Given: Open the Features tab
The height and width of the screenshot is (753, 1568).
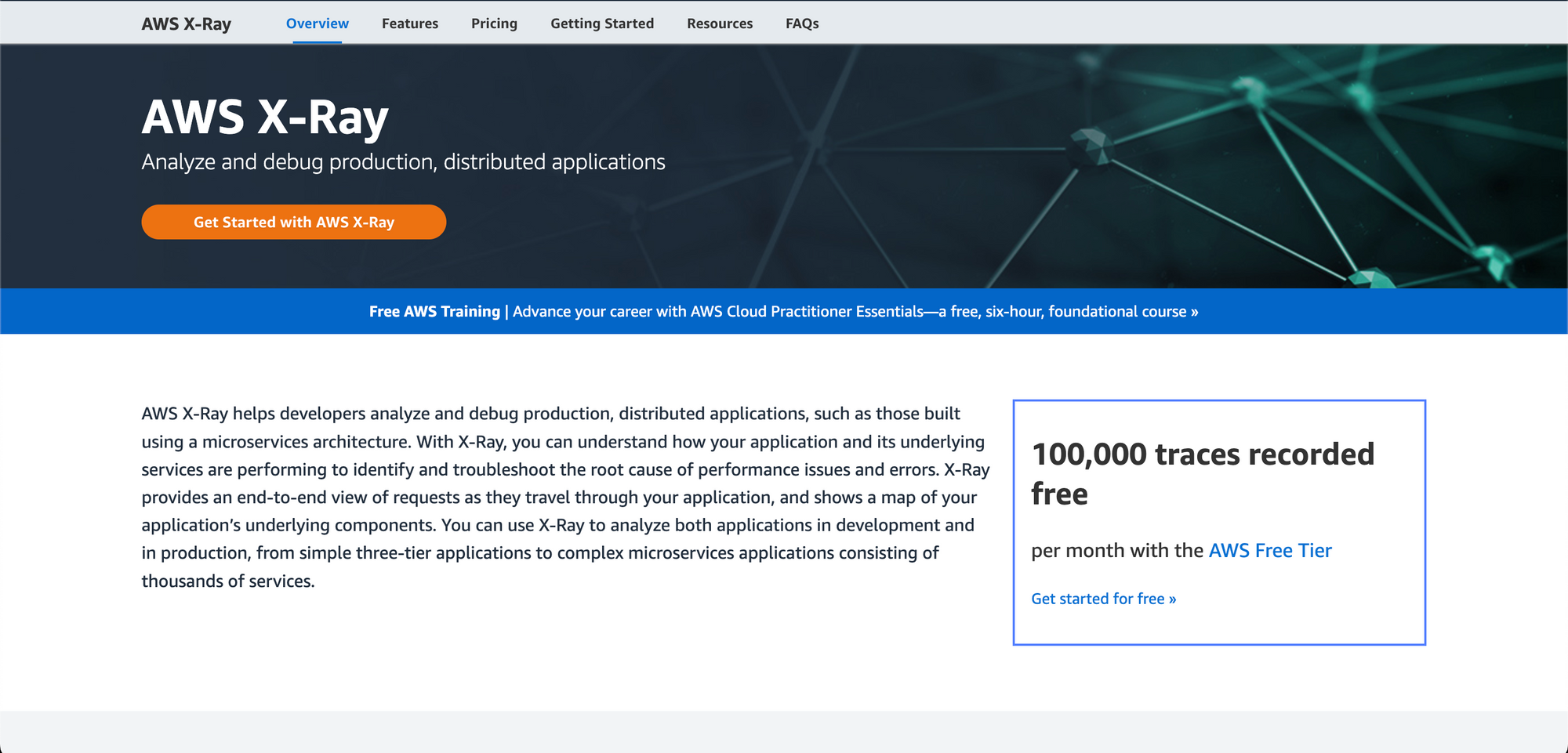Looking at the screenshot, I should click(x=409, y=24).
